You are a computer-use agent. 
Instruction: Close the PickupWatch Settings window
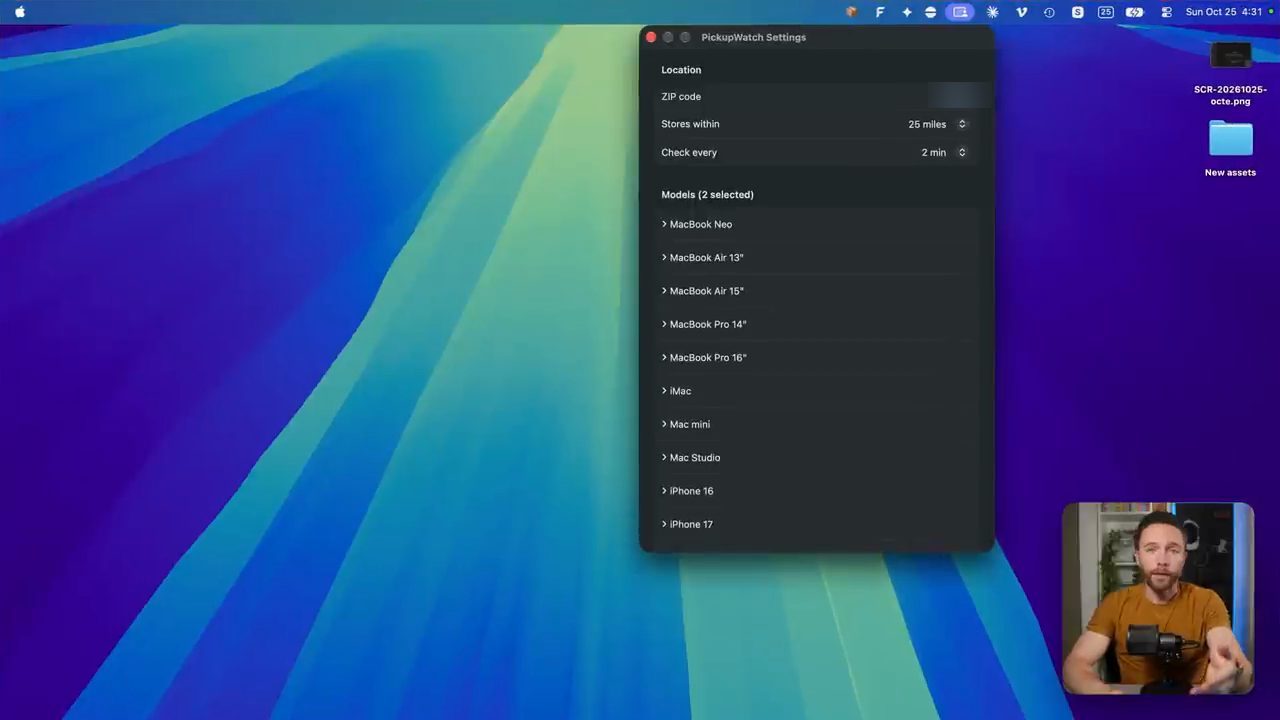coord(651,37)
